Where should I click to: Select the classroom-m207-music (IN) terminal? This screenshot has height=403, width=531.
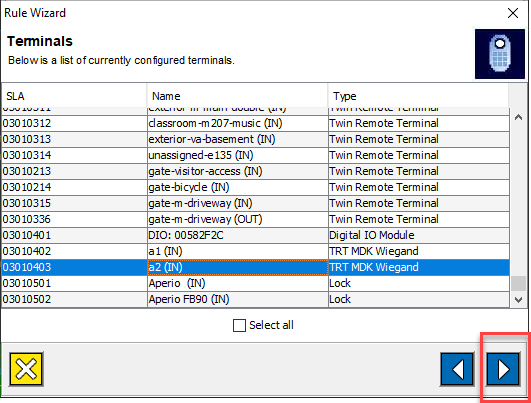(255, 123)
